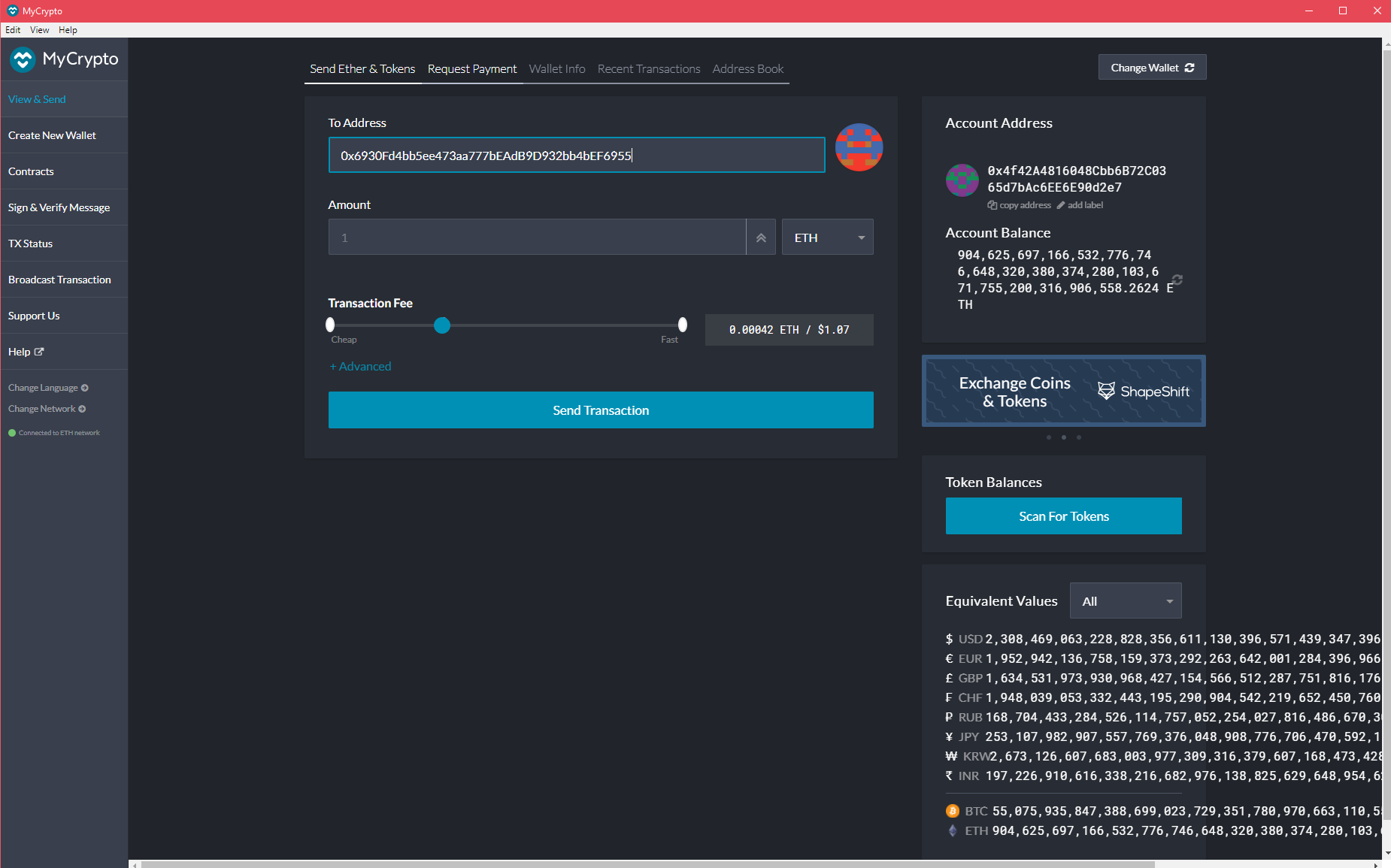Click the Send Transaction button
Image resolution: width=1391 pixels, height=868 pixels.
pos(601,410)
